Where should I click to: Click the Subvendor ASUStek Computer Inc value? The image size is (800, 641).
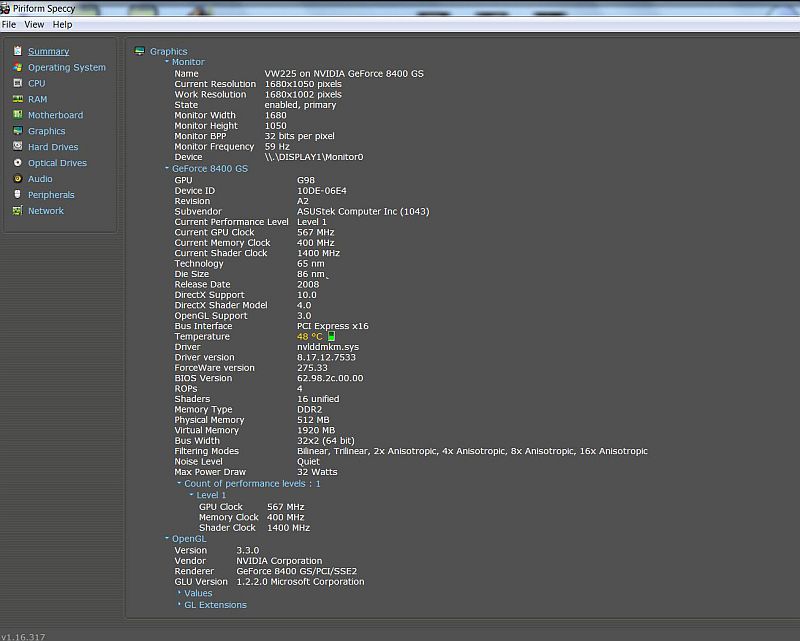tap(363, 211)
